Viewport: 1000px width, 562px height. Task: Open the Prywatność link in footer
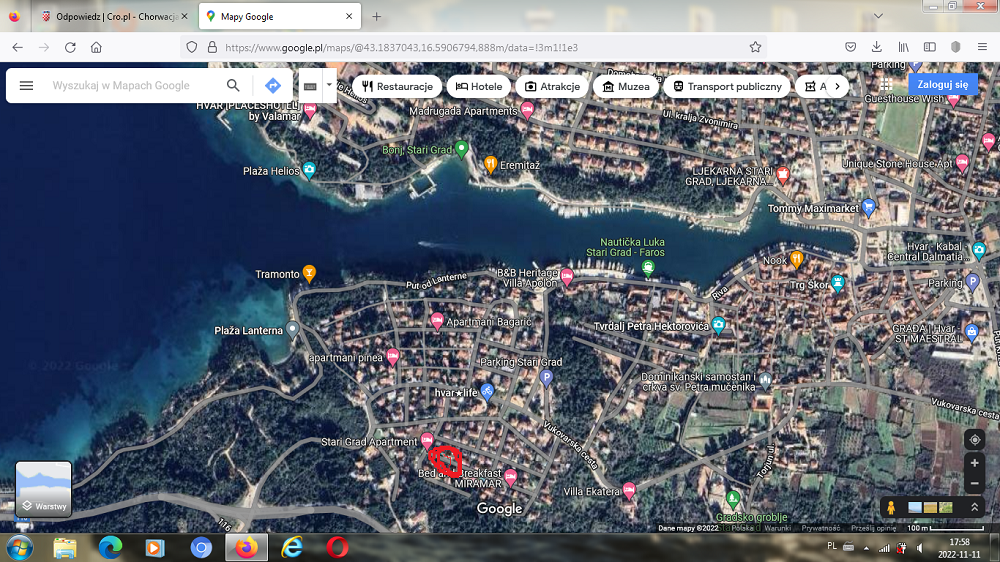tap(820, 528)
